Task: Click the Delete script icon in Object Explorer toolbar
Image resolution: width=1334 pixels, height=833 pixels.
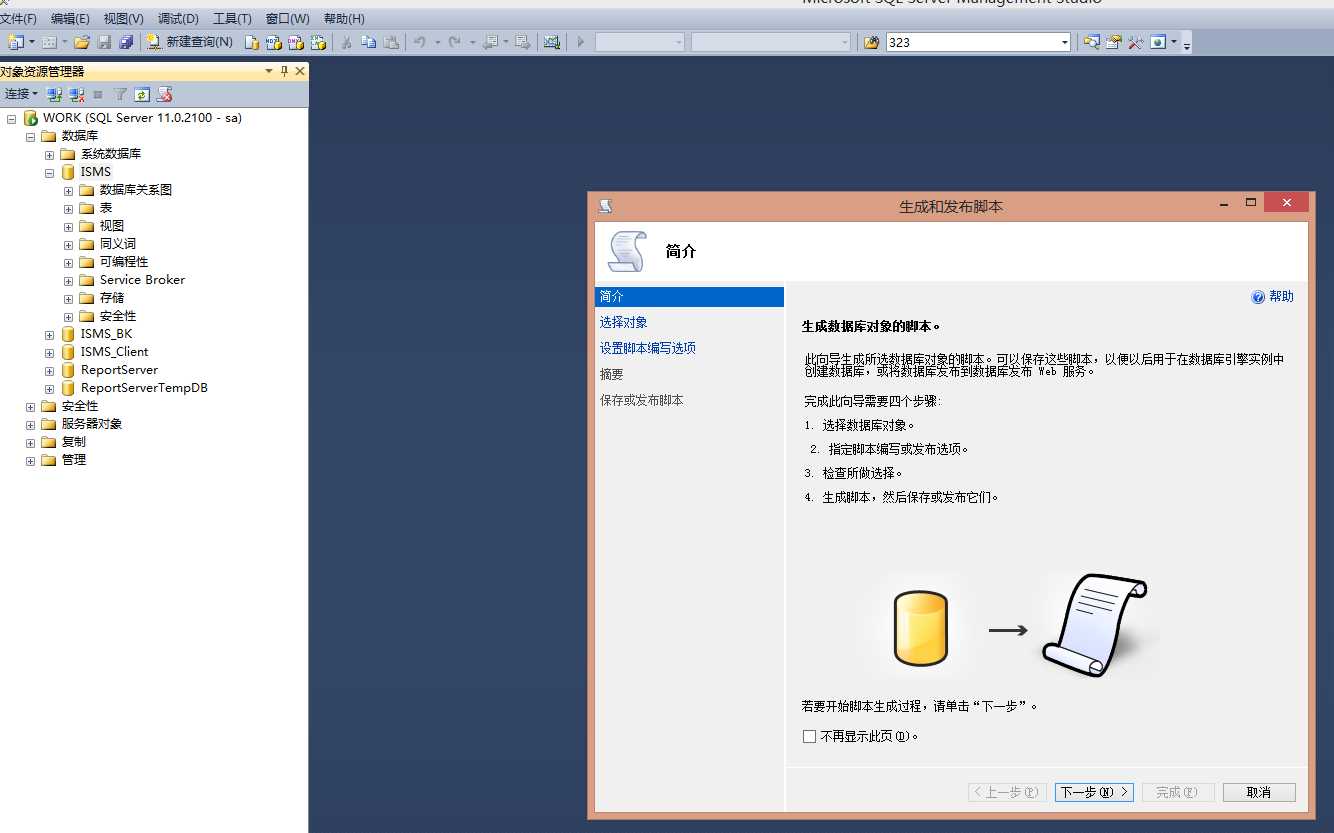Action: [x=165, y=94]
